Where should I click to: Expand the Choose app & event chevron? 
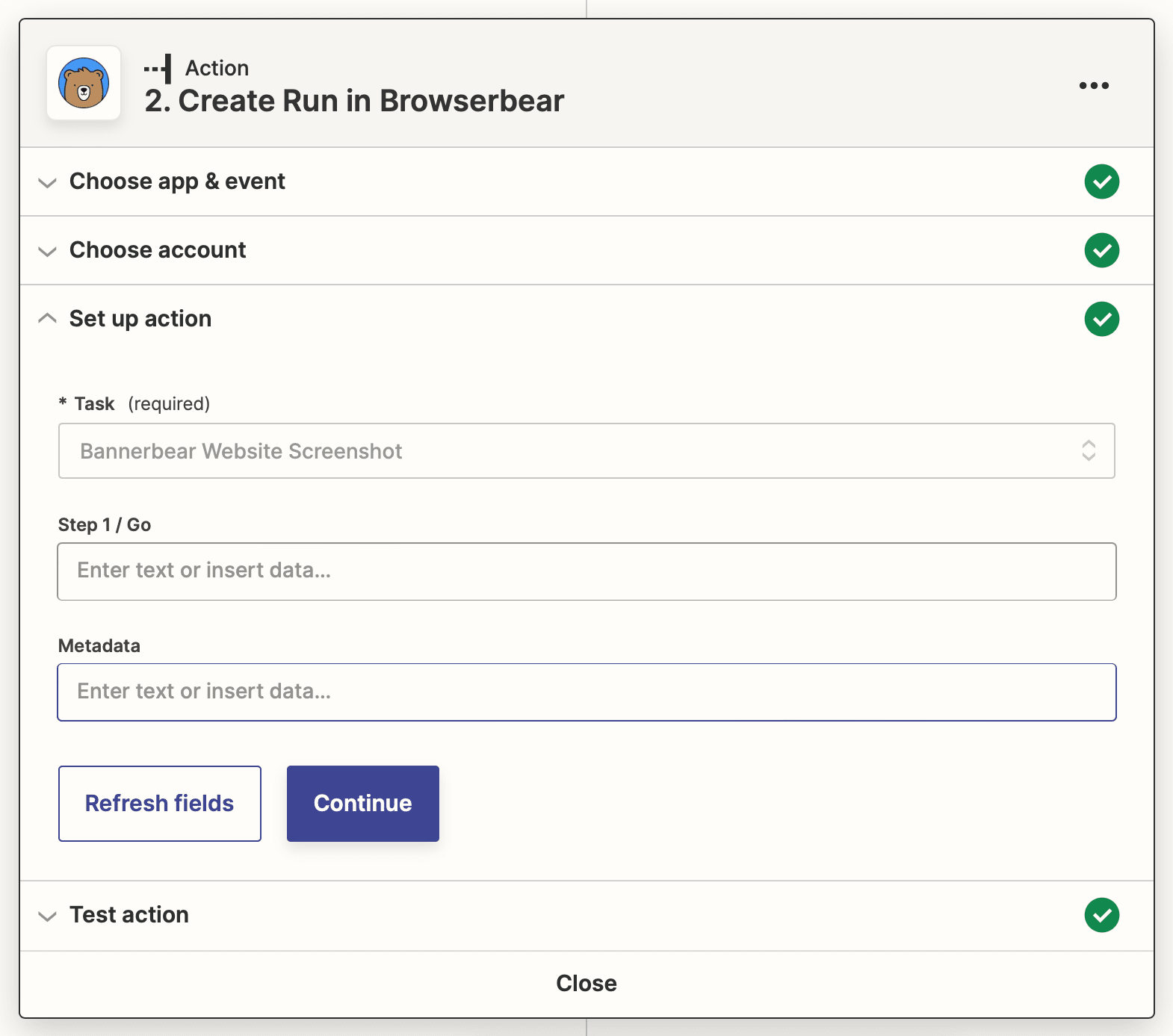tap(47, 182)
